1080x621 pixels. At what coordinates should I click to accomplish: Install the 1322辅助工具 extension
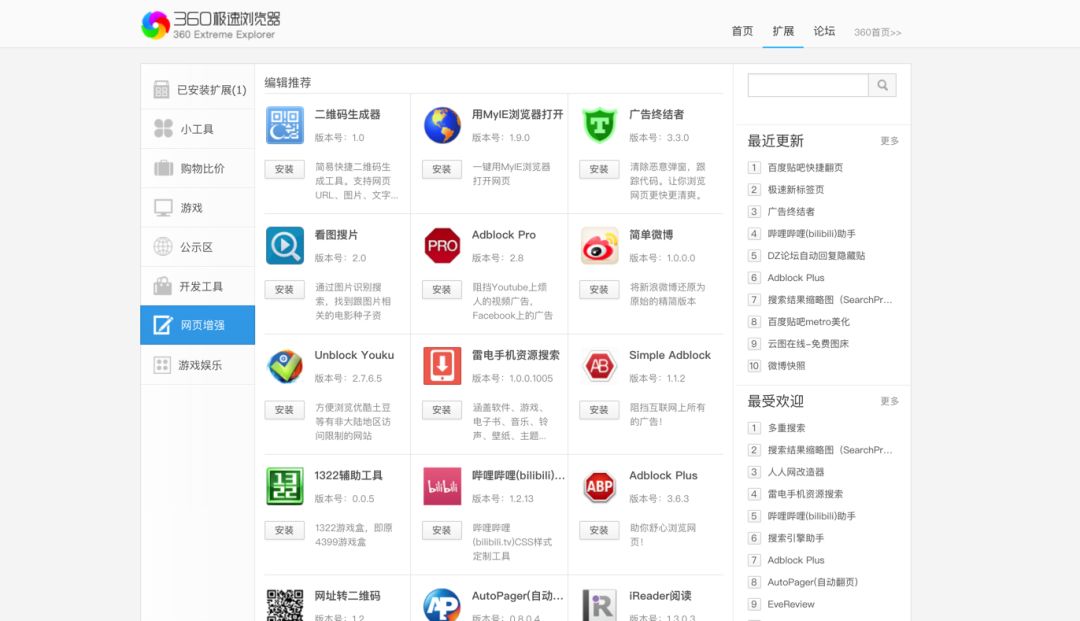pos(284,530)
